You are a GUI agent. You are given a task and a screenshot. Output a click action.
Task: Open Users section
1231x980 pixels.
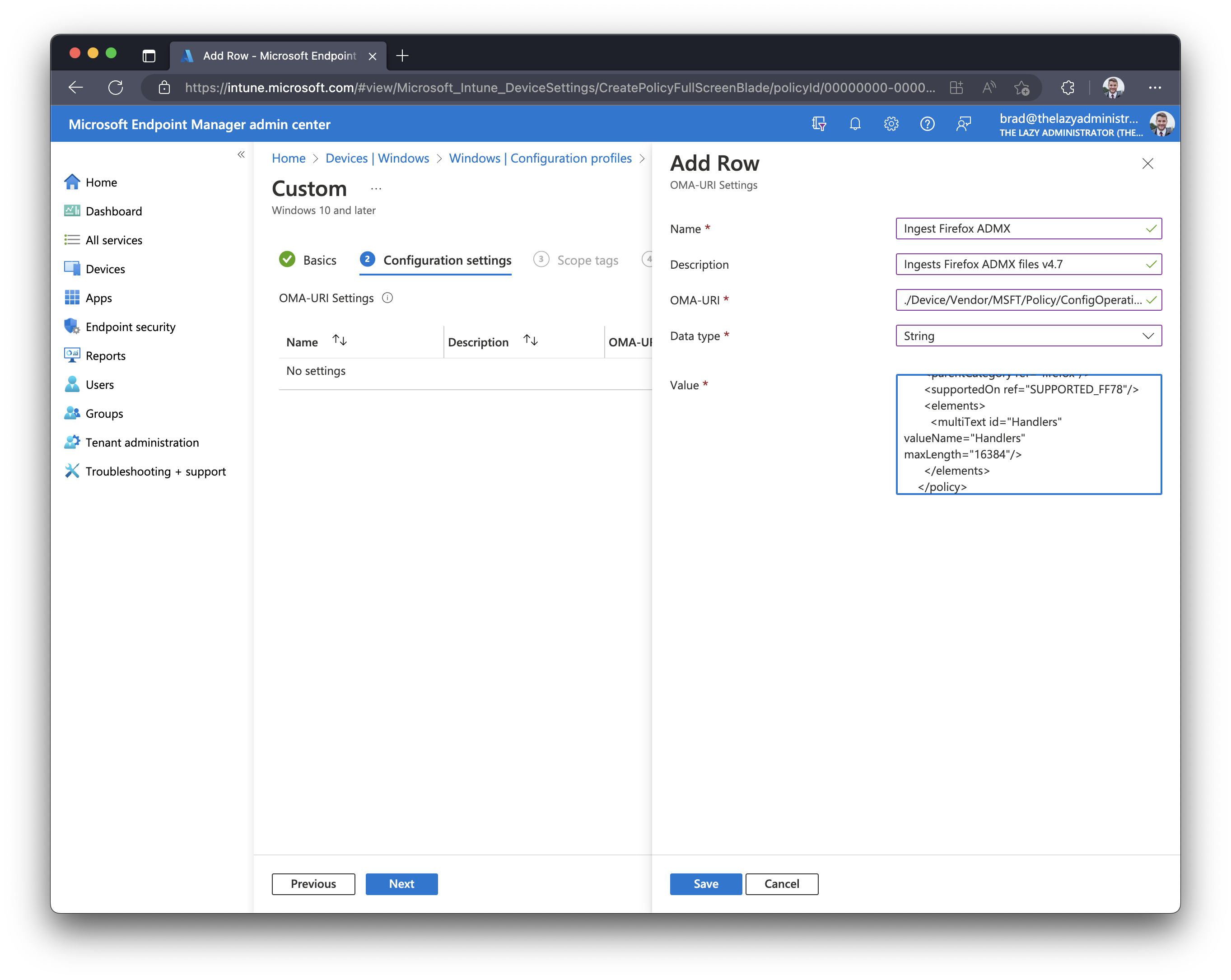click(89, 385)
